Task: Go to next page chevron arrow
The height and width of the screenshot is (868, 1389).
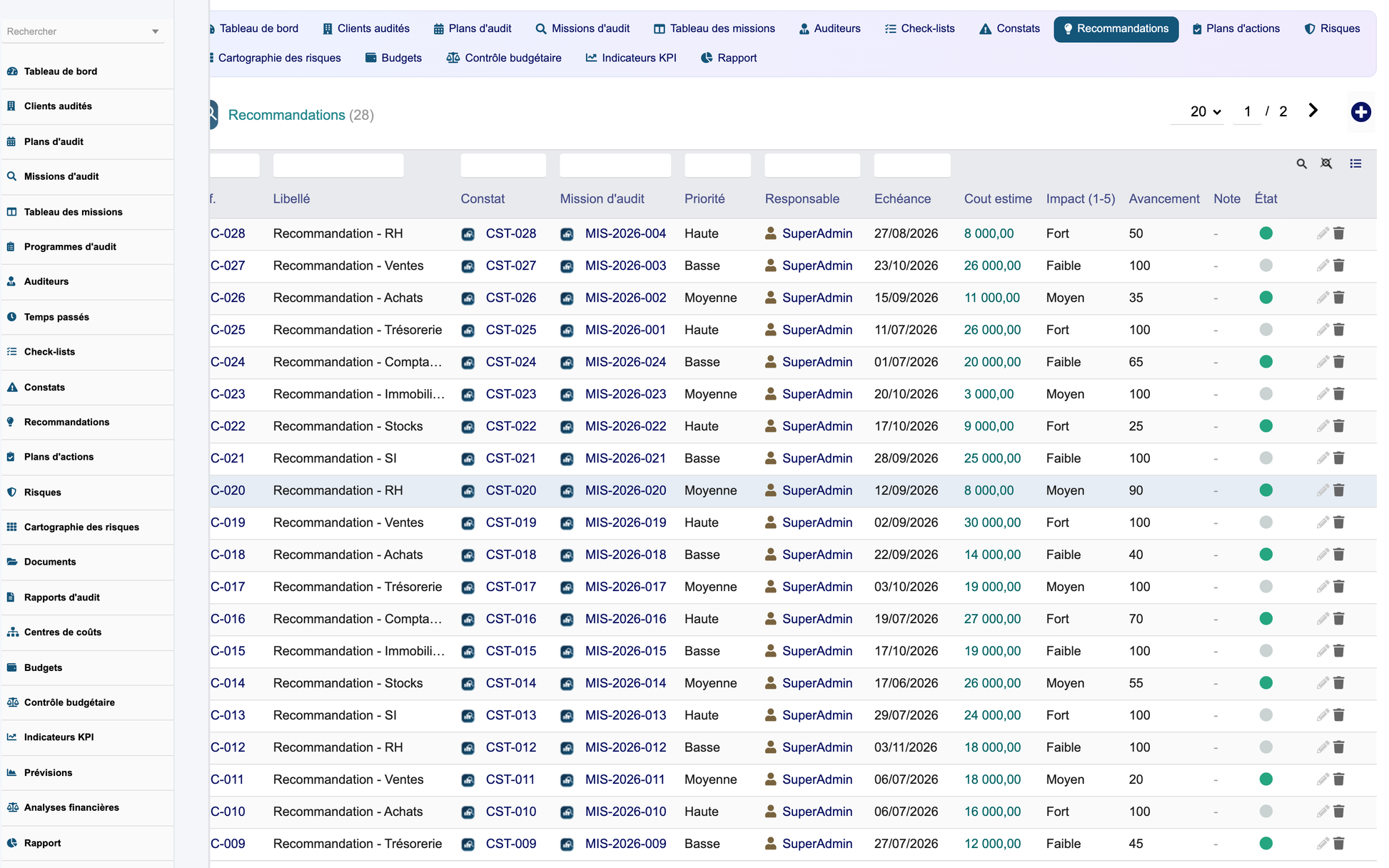Action: [1313, 111]
